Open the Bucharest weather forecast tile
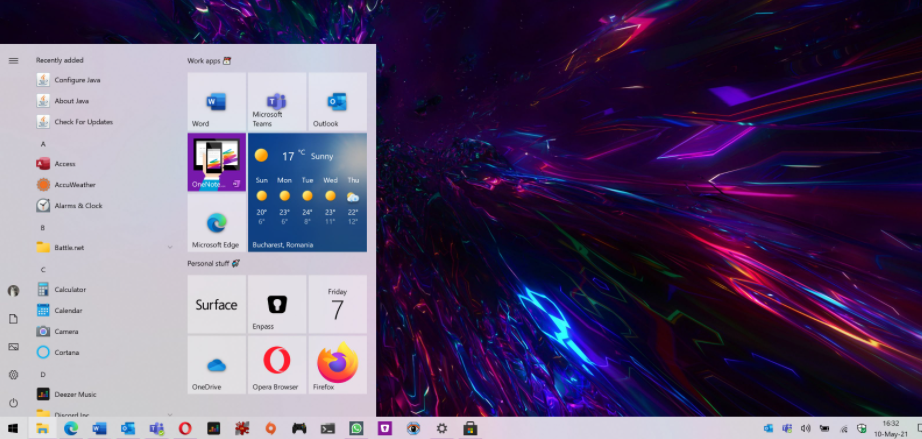922x439 pixels. tap(308, 192)
